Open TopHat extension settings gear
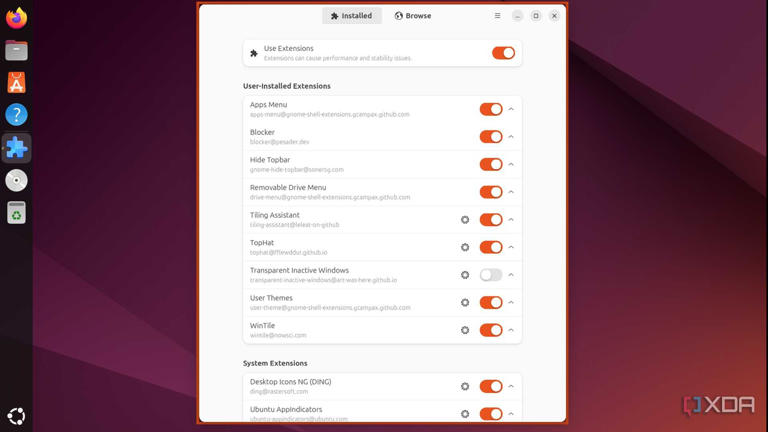The height and width of the screenshot is (432, 768). [465, 247]
